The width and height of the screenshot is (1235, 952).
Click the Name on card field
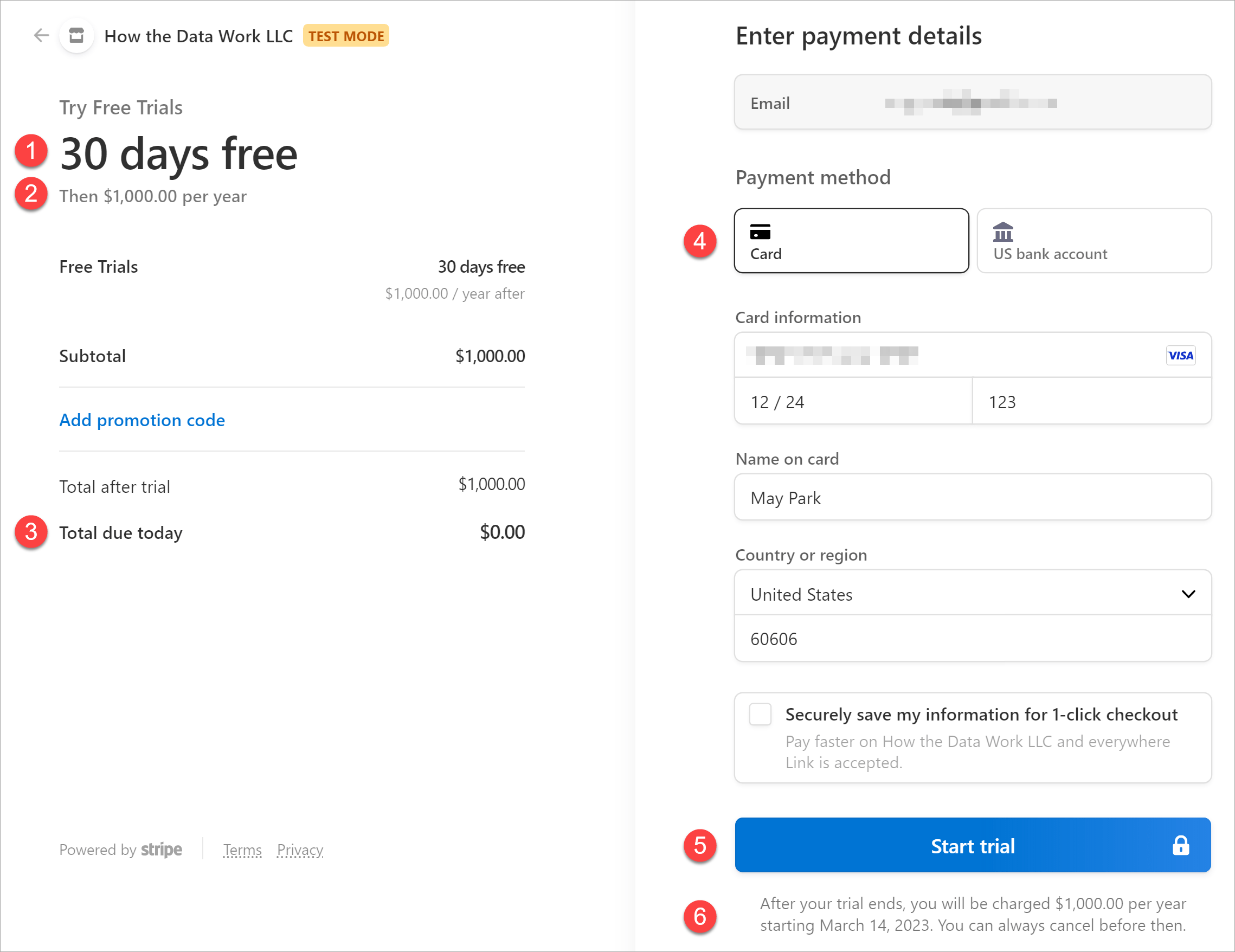[x=973, y=498]
